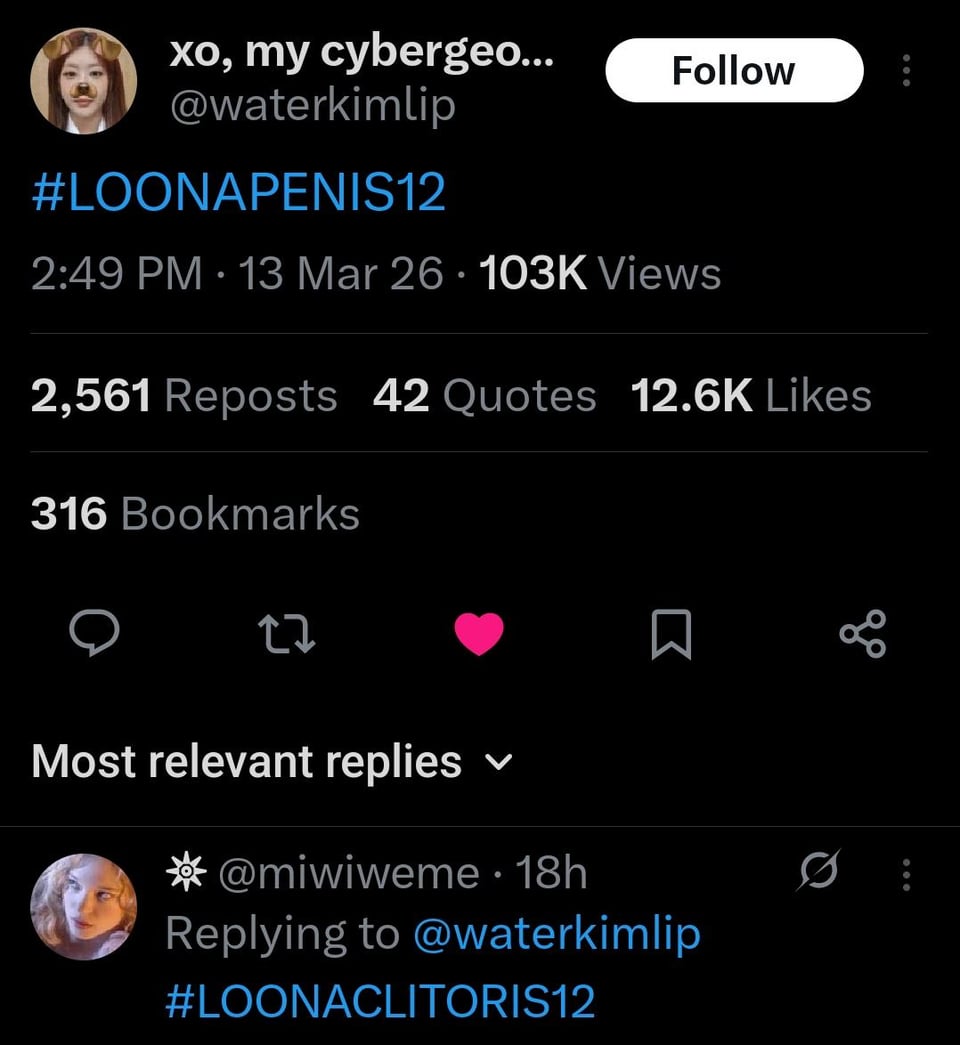Click the slashed circle icon on reply
Screen dimensions: 960x1045
(x=817, y=873)
